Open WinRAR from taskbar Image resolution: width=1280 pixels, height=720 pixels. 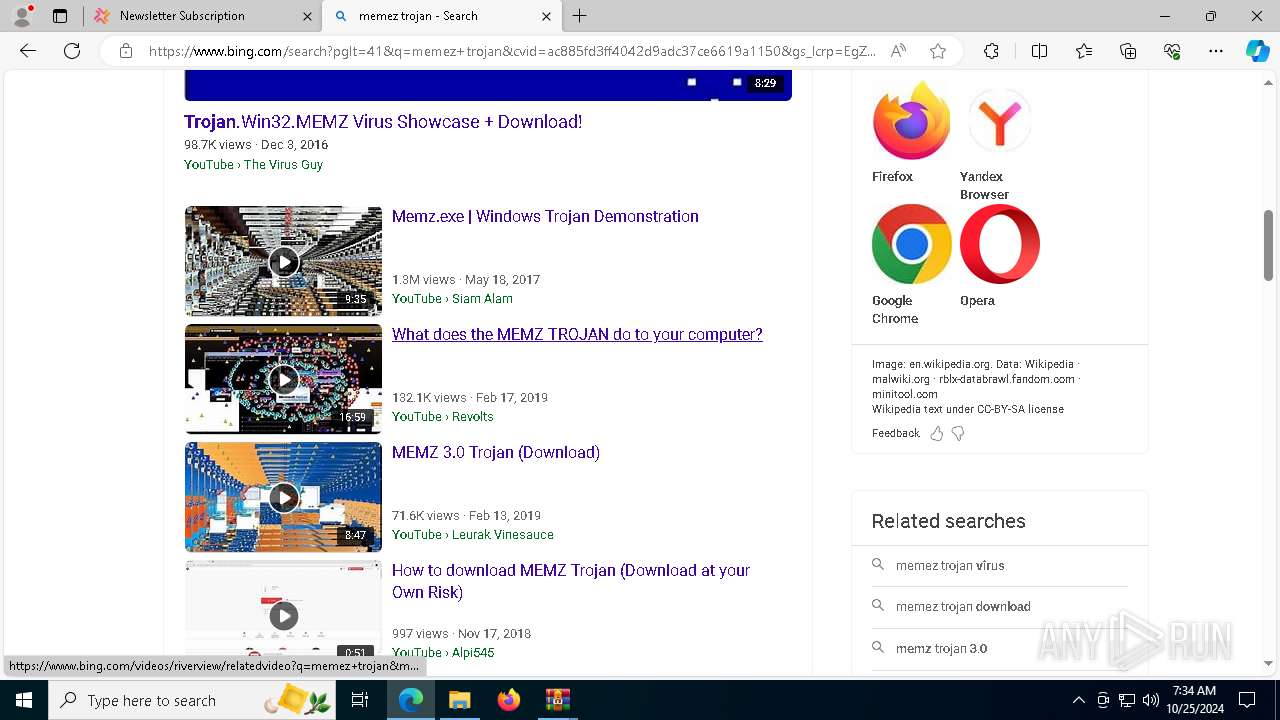pyautogui.click(x=557, y=700)
